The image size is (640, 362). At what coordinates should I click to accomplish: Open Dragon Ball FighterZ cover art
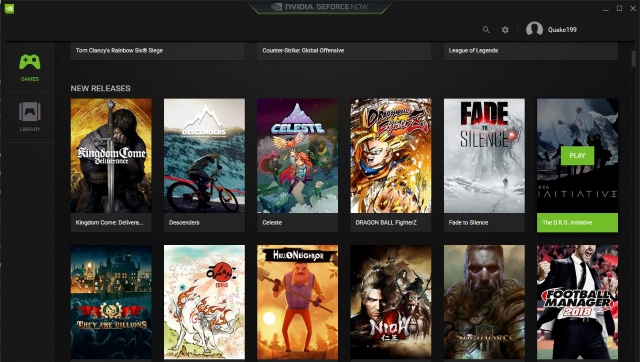[x=391, y=155]
